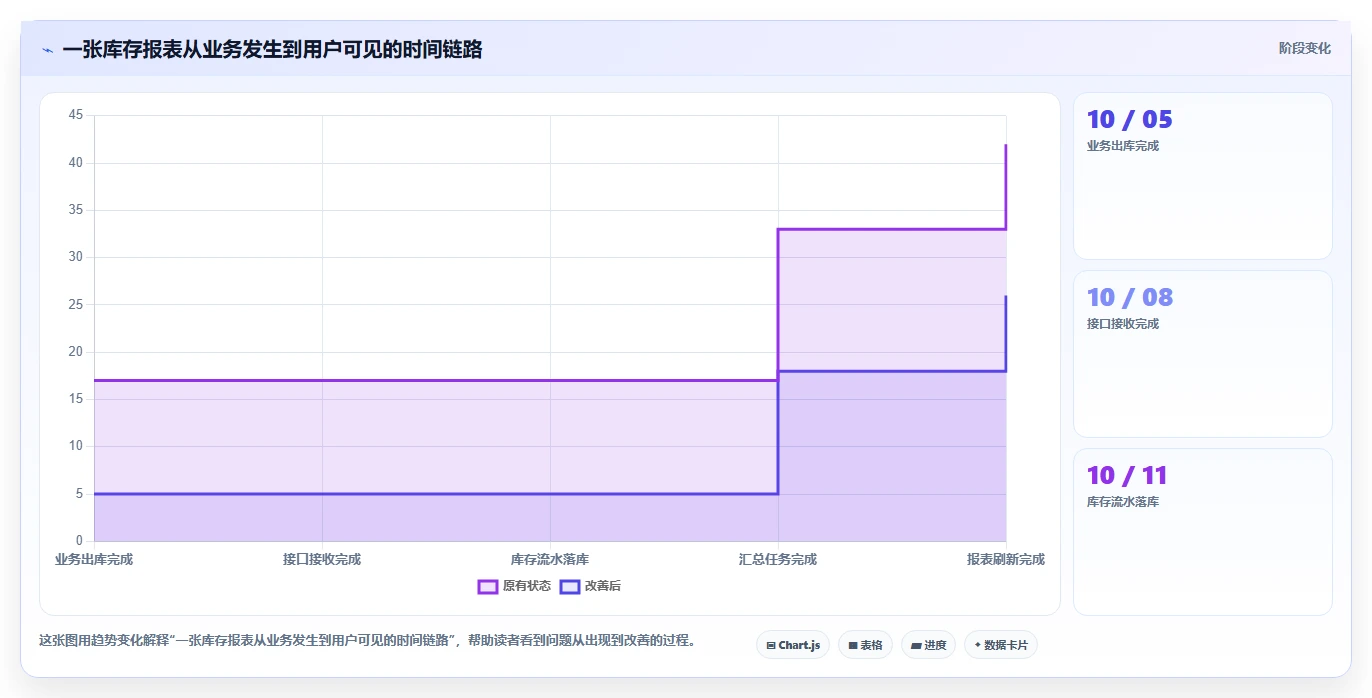
Task: Open the 10 / 08 接口接收完成 card
Action: (x=1203, y=354)
